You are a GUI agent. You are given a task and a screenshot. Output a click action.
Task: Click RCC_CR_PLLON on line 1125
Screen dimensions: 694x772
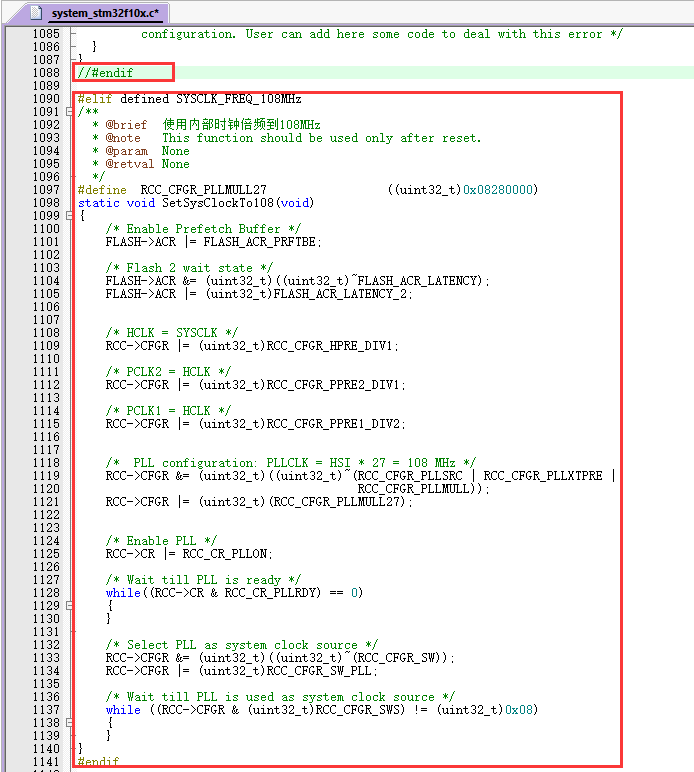coord(224,554)
